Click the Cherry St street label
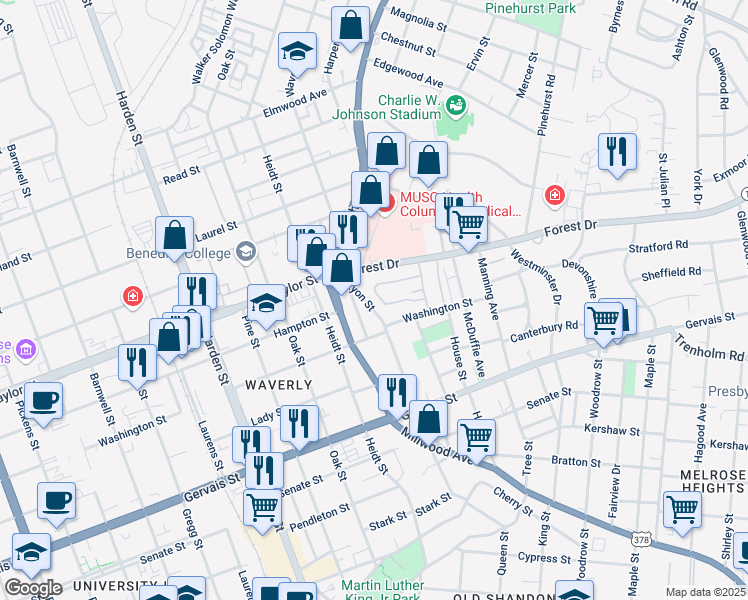 513,501
